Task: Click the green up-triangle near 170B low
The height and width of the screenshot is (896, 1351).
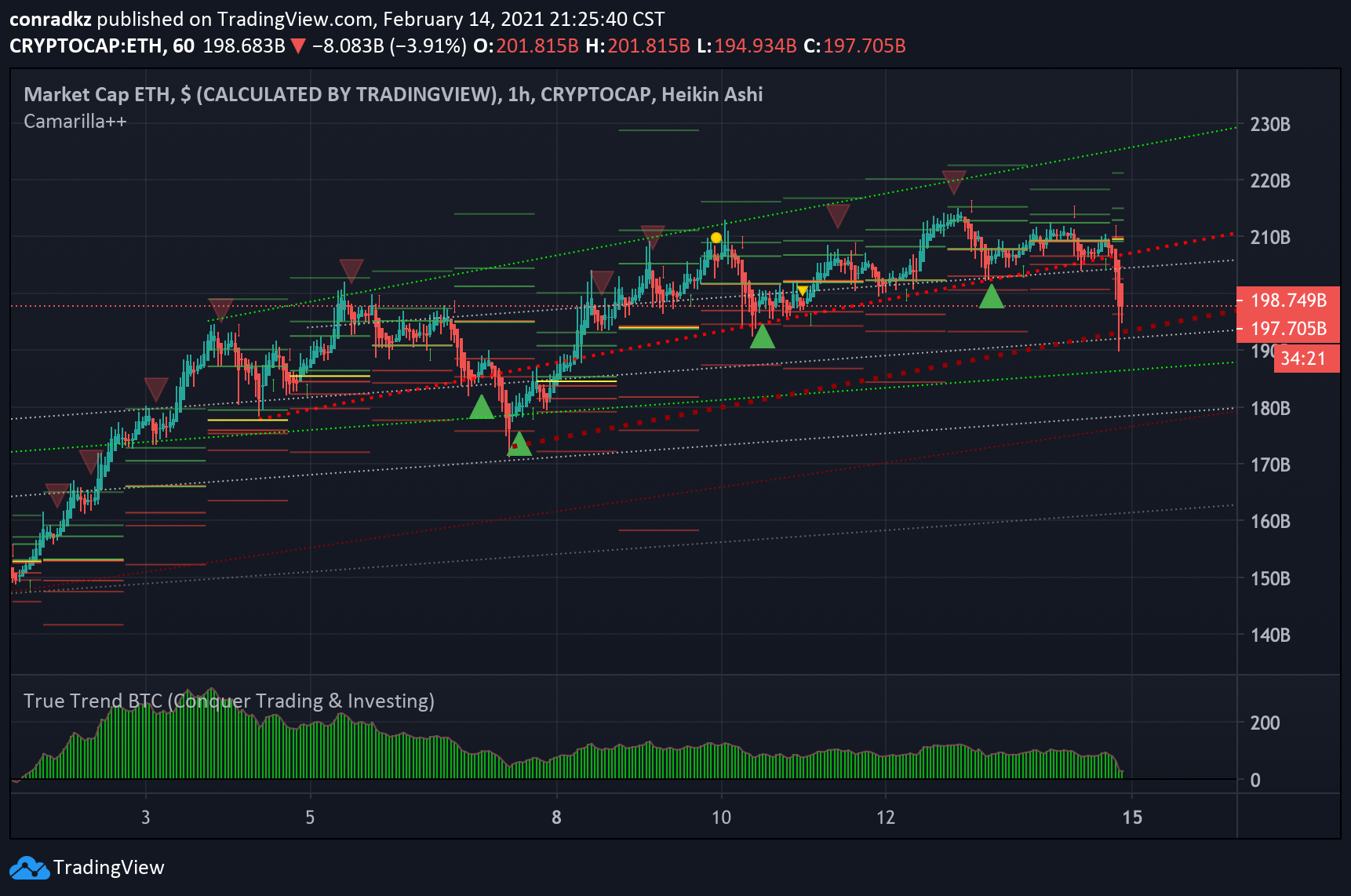Action: click(519, 444)
